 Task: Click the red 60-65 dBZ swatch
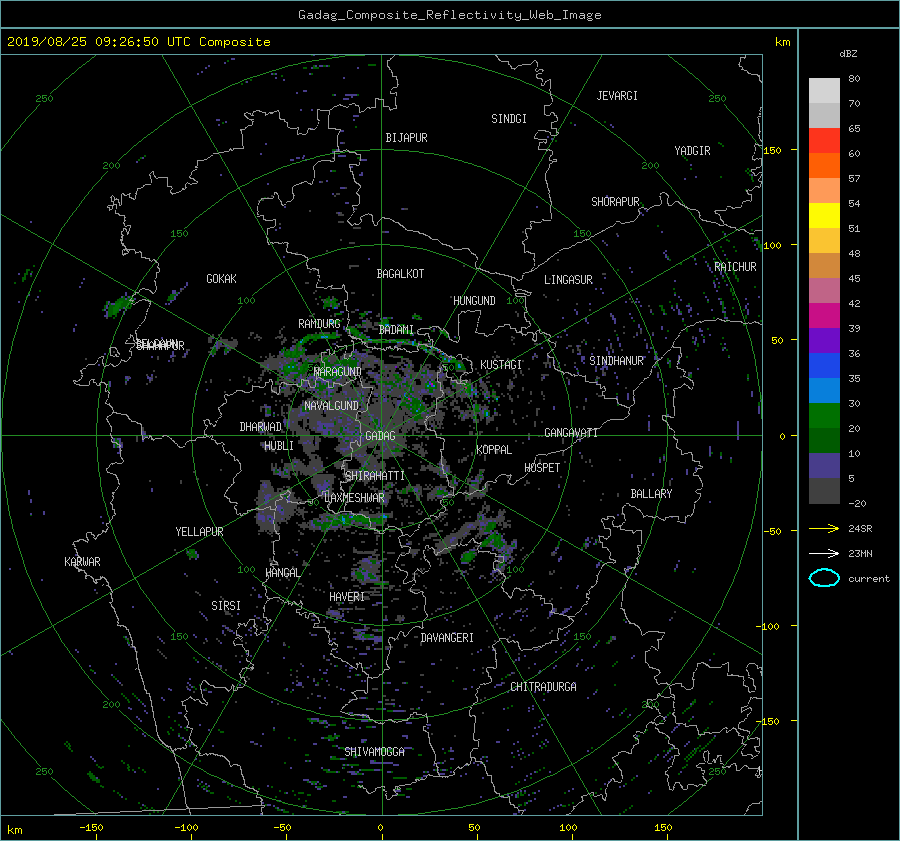824,141
